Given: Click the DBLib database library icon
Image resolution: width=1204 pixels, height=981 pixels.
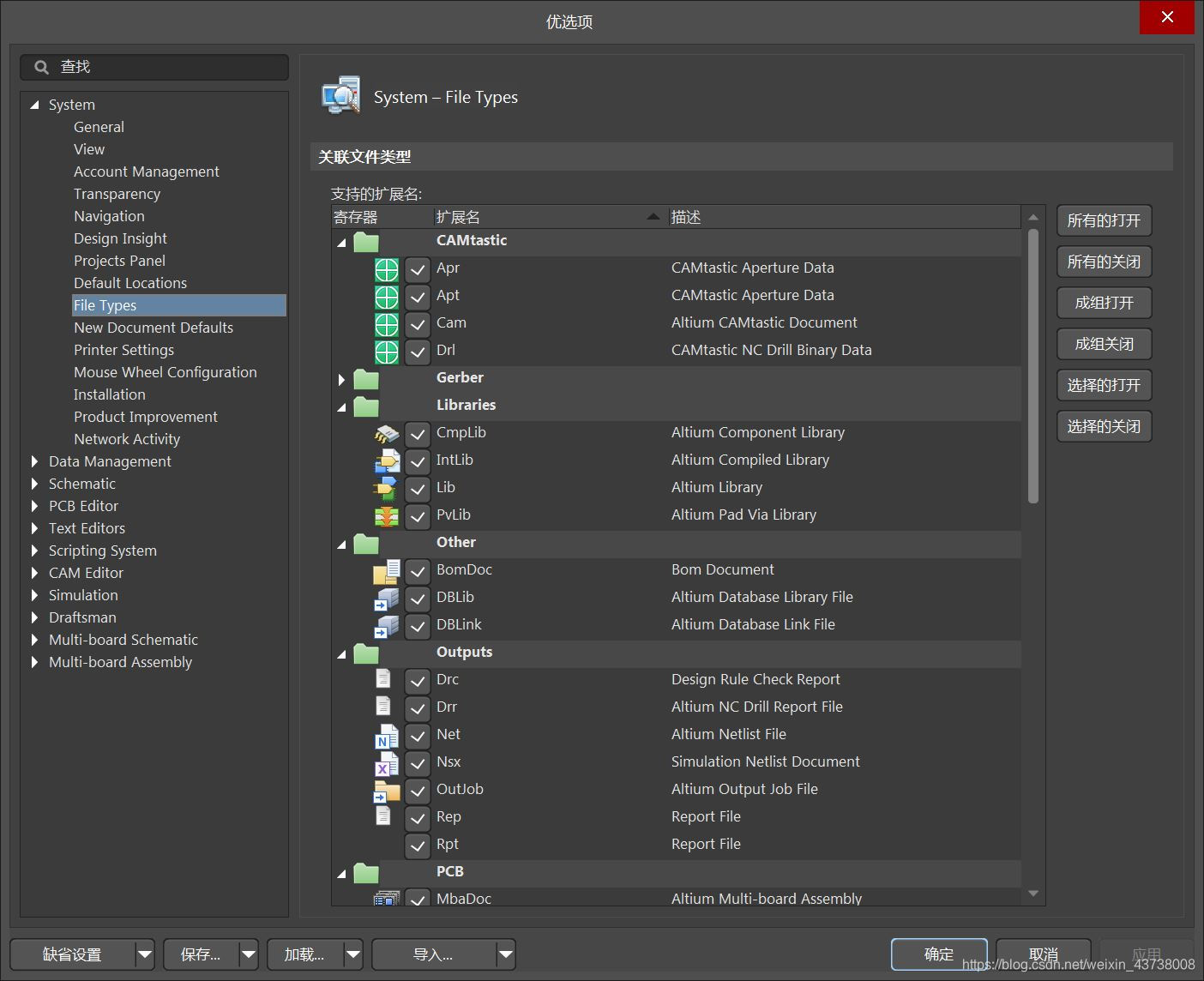Looking at the screenshot, I should (387, 599).
